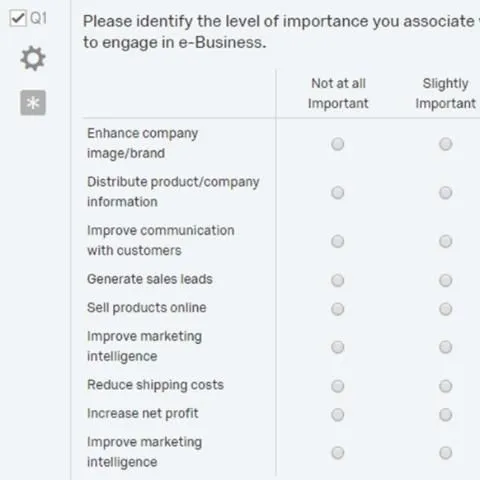Choose Not at all Important for Increase net profit
480x480 pixels.
337,415
